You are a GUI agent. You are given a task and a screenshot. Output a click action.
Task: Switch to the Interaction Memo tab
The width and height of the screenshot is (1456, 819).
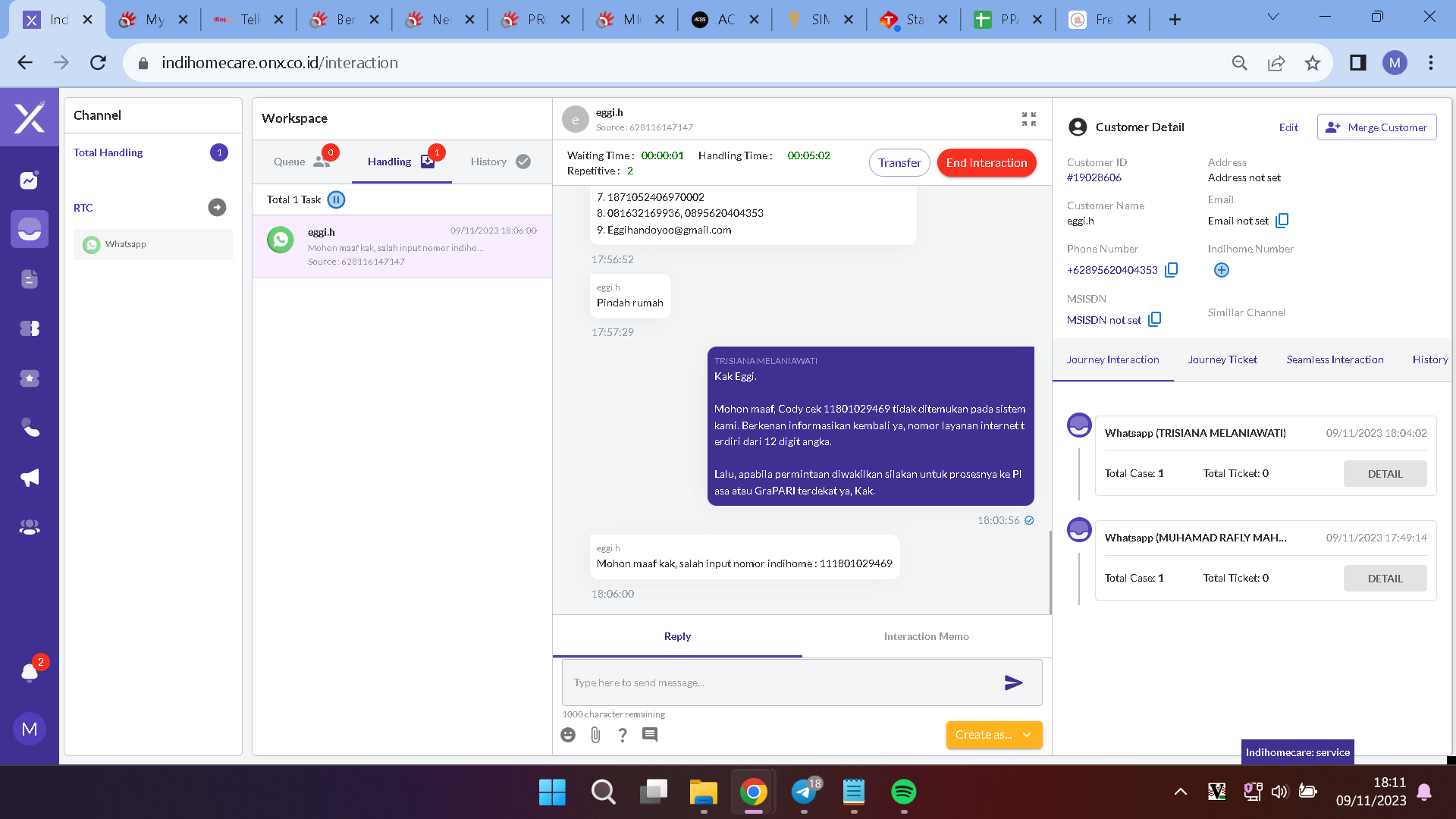click(926, 636)
